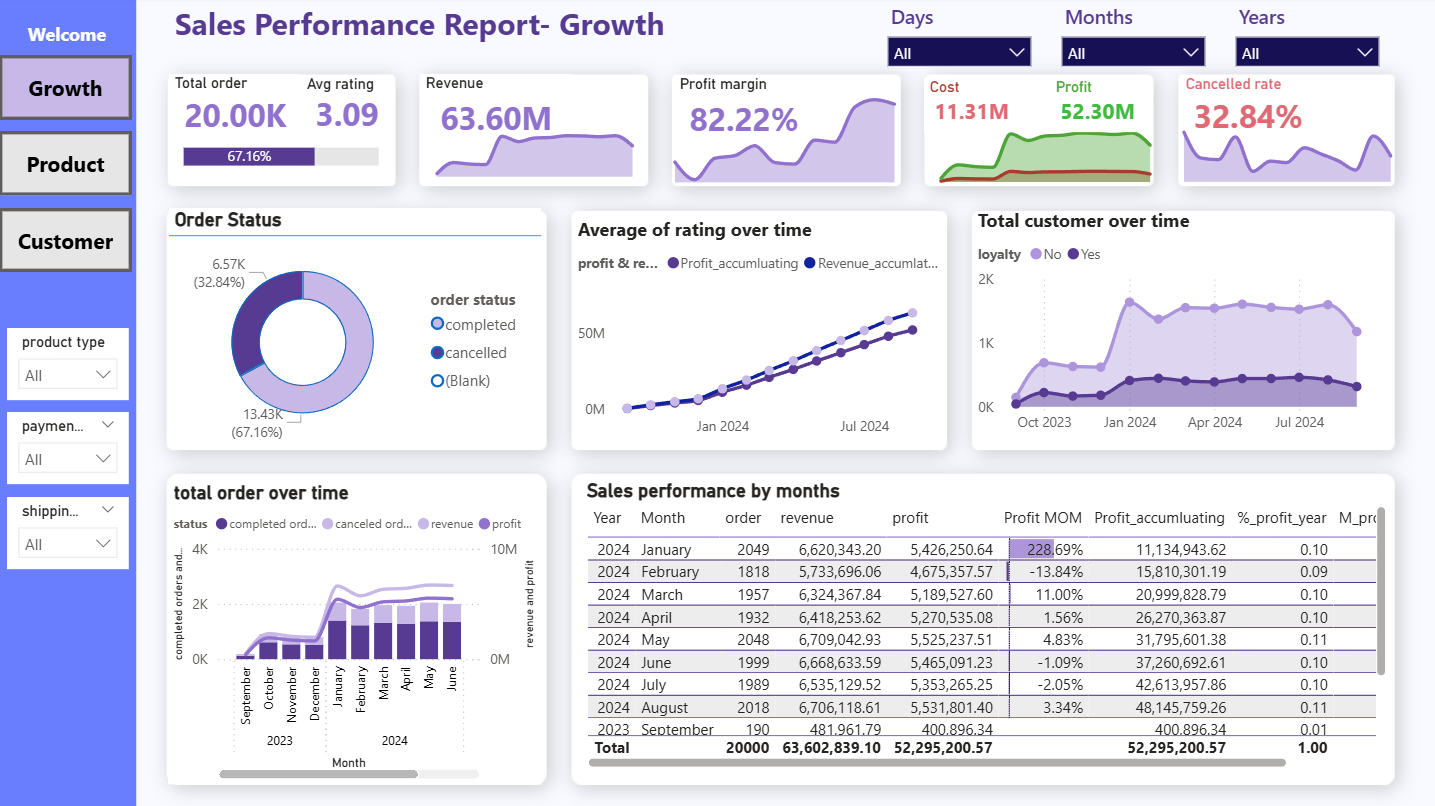Viewport: 1435px width, 806px height.
Task: Select the cancelled order status legend marker
Action: tap(437, 352)
